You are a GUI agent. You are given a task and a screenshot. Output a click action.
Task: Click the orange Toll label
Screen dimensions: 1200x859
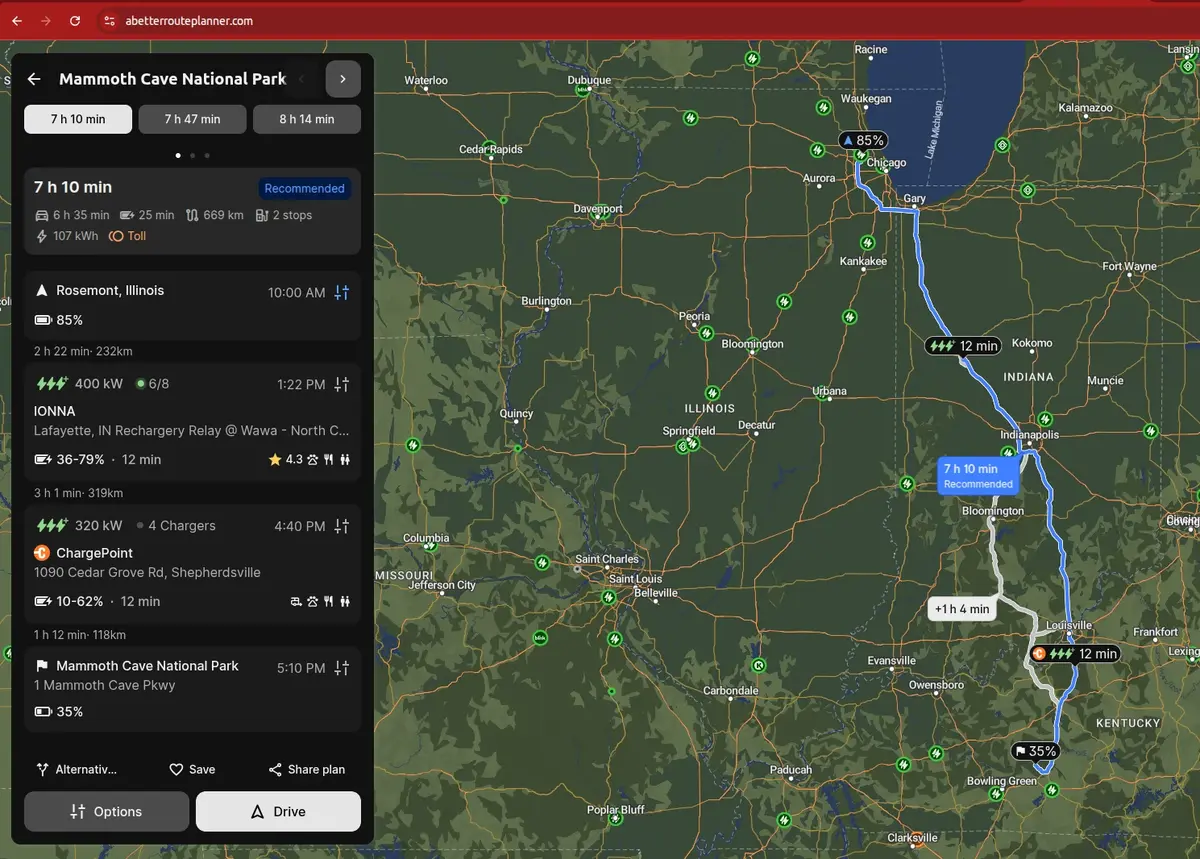[128, 236]
